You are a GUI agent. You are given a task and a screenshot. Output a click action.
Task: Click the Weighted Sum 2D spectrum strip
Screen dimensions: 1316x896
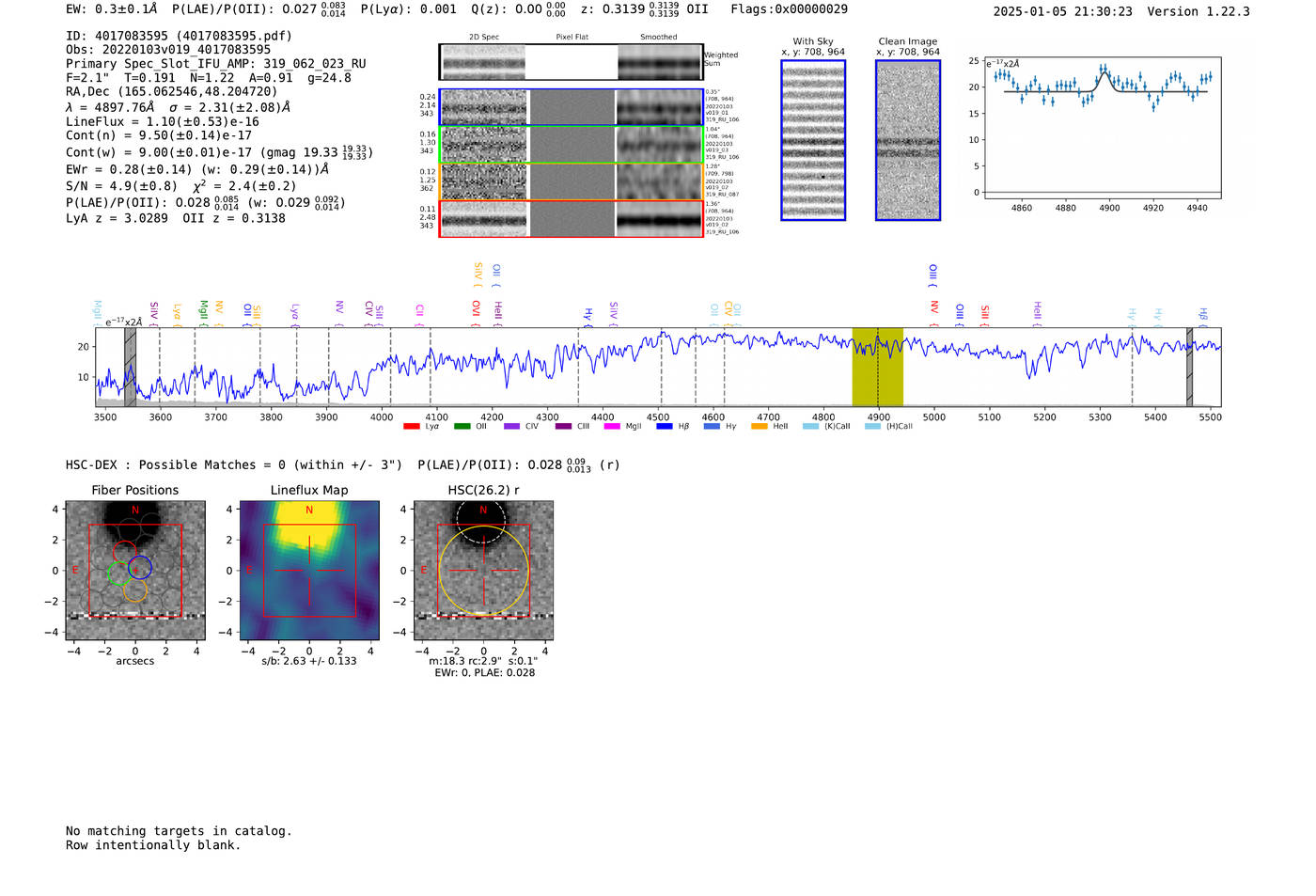[x=572, y=62]
